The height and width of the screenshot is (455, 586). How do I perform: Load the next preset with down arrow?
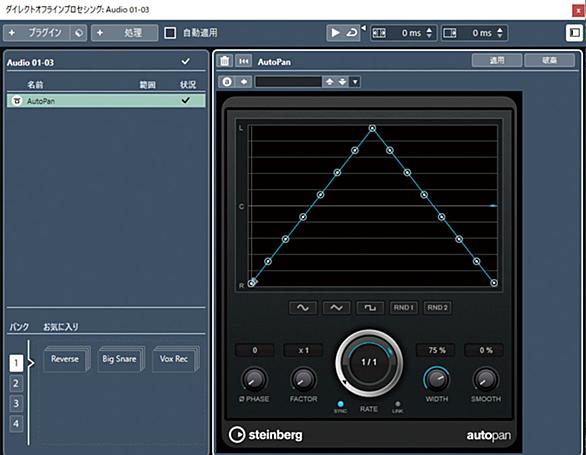[342, 82]
